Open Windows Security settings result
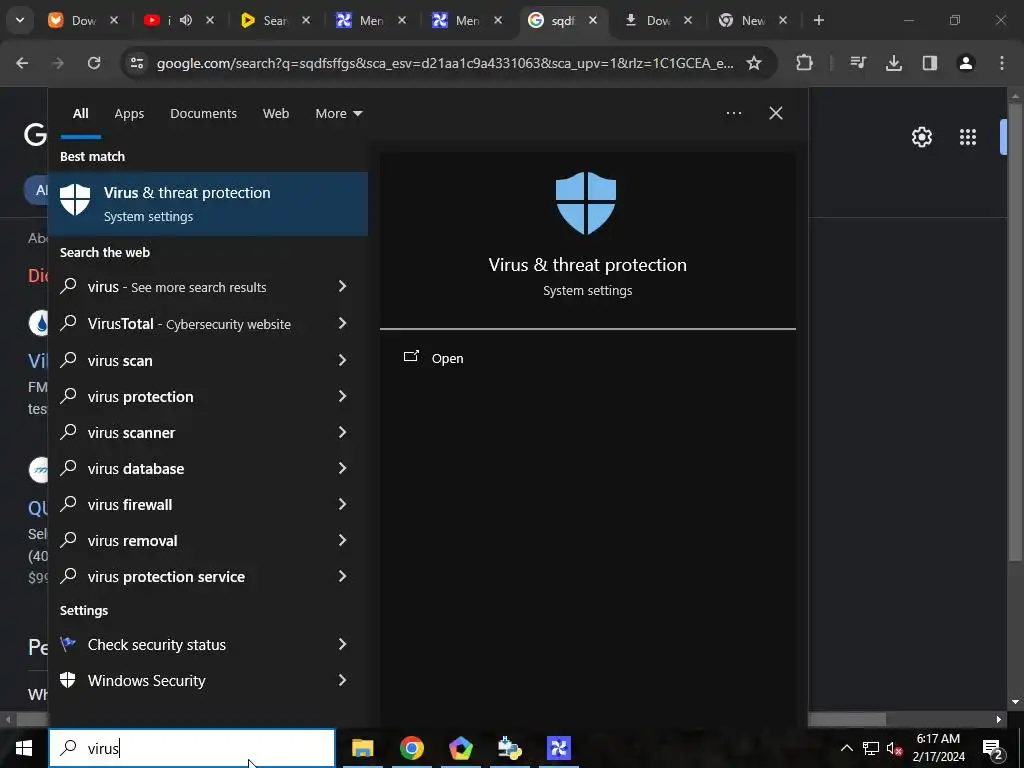 pyautogui.click(x=146, y=680)
